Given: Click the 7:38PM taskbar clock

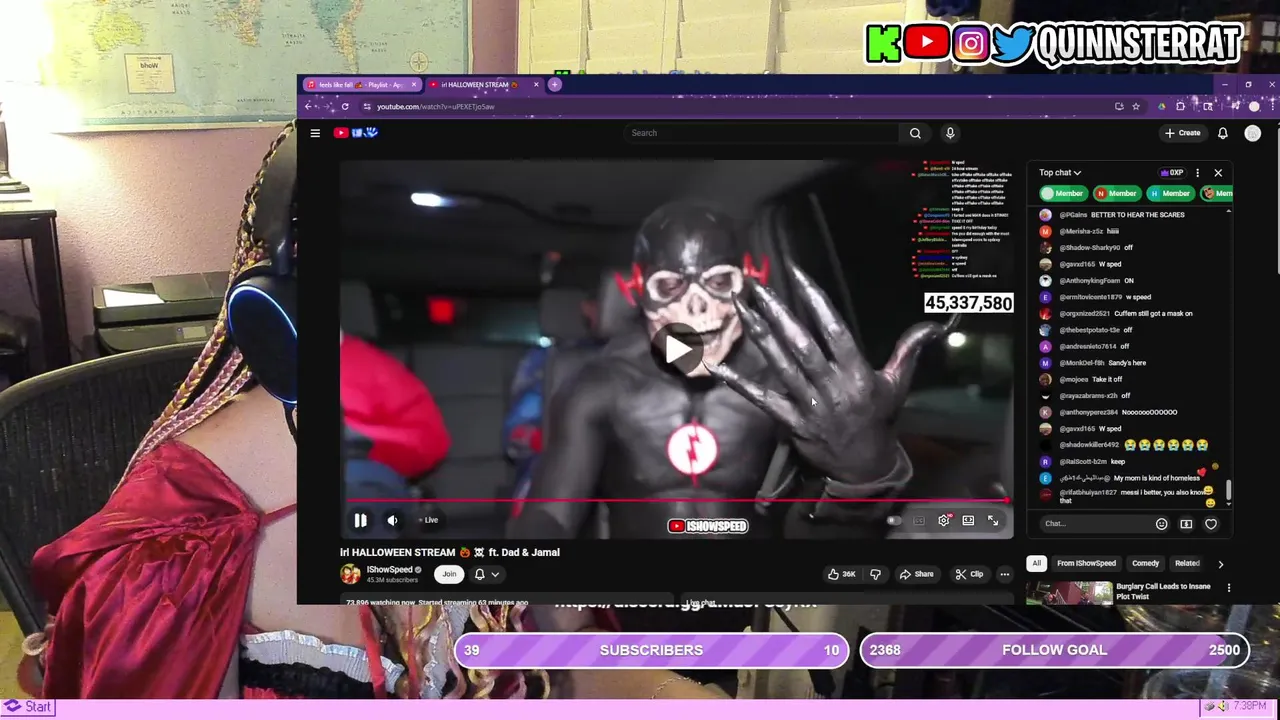Looking at the screenshot, I should (1250, 707).
